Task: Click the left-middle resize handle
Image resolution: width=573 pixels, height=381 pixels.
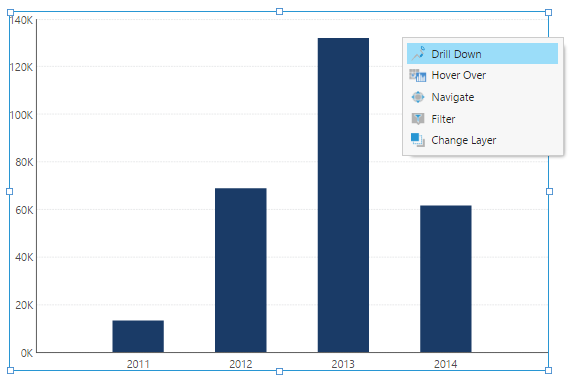Action: [x=10, y=191]
